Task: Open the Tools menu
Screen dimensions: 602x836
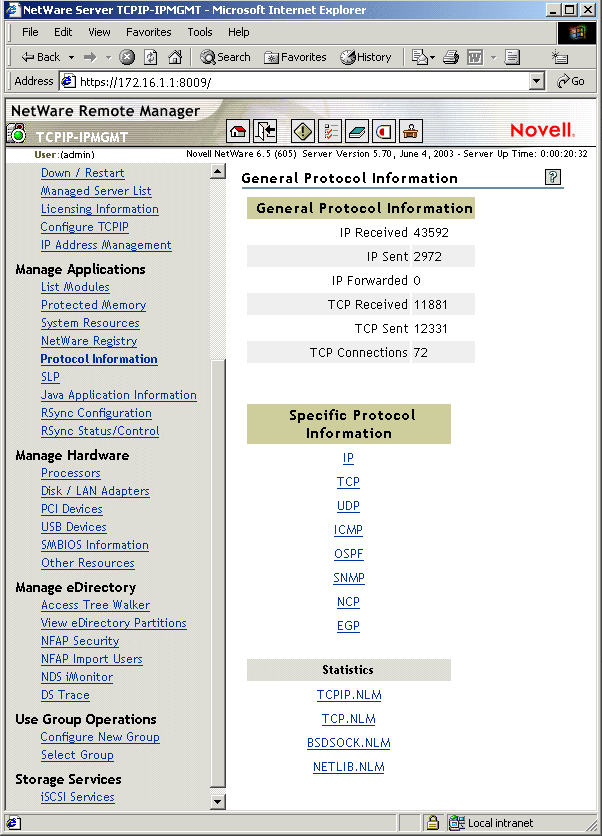Action: (200, 32)
